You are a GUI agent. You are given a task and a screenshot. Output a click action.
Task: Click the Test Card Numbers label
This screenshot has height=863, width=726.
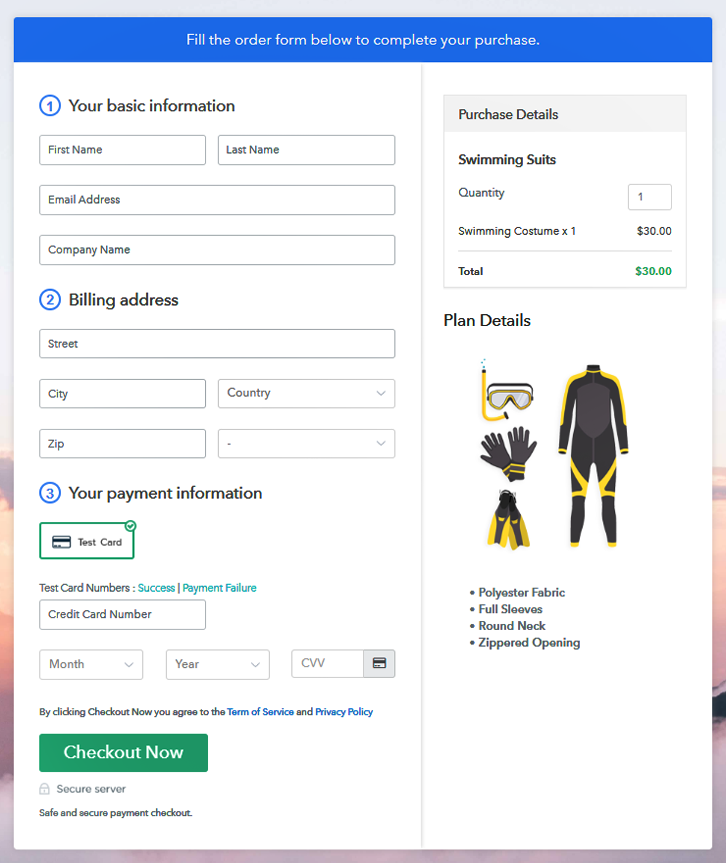point(87,588)
